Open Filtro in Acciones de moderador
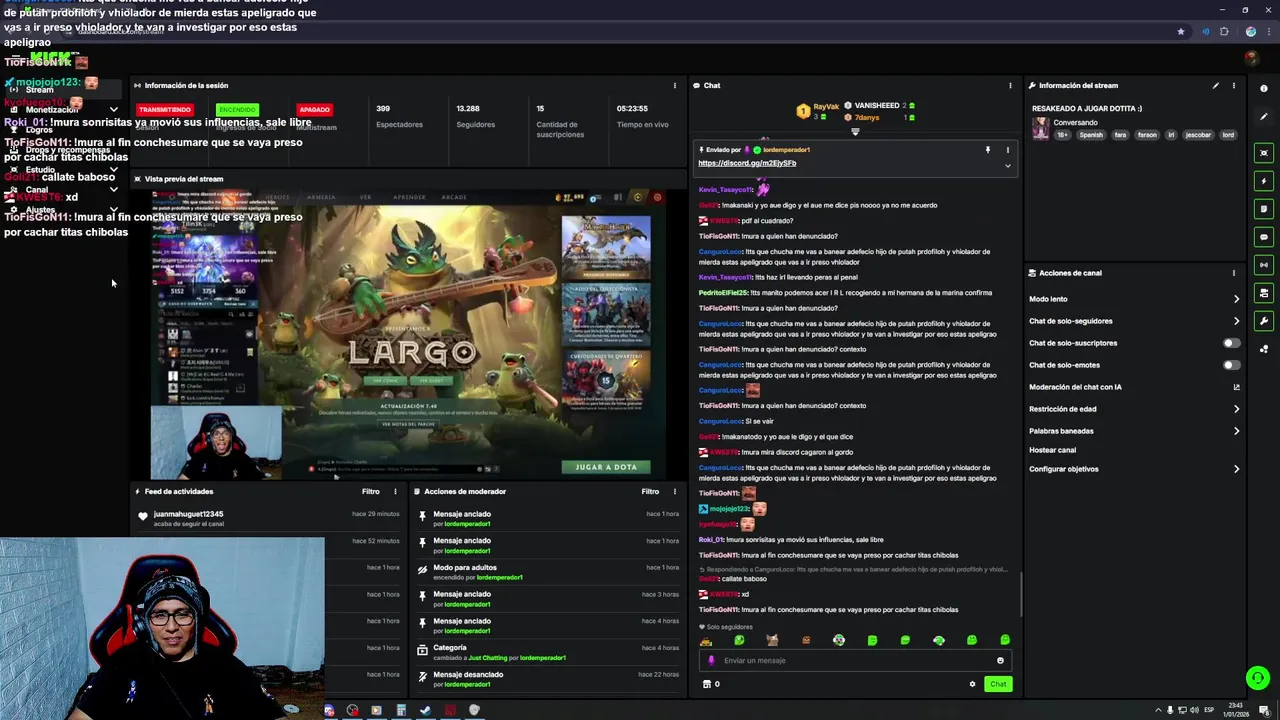The image size is (1280, 720). [650, 492]
